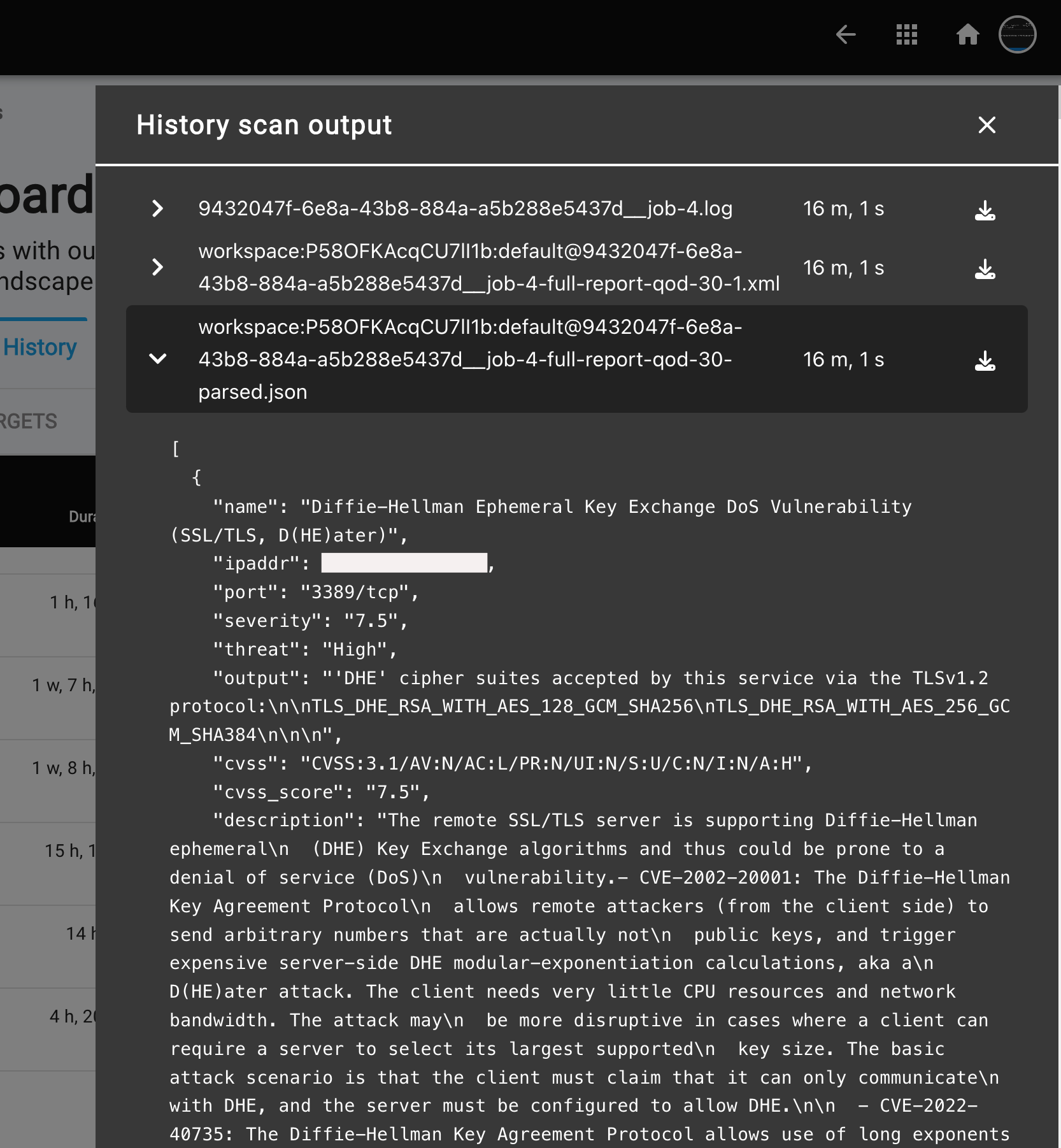Collapse the parsed.json report entry
1061x1148 pixels.
157,359
